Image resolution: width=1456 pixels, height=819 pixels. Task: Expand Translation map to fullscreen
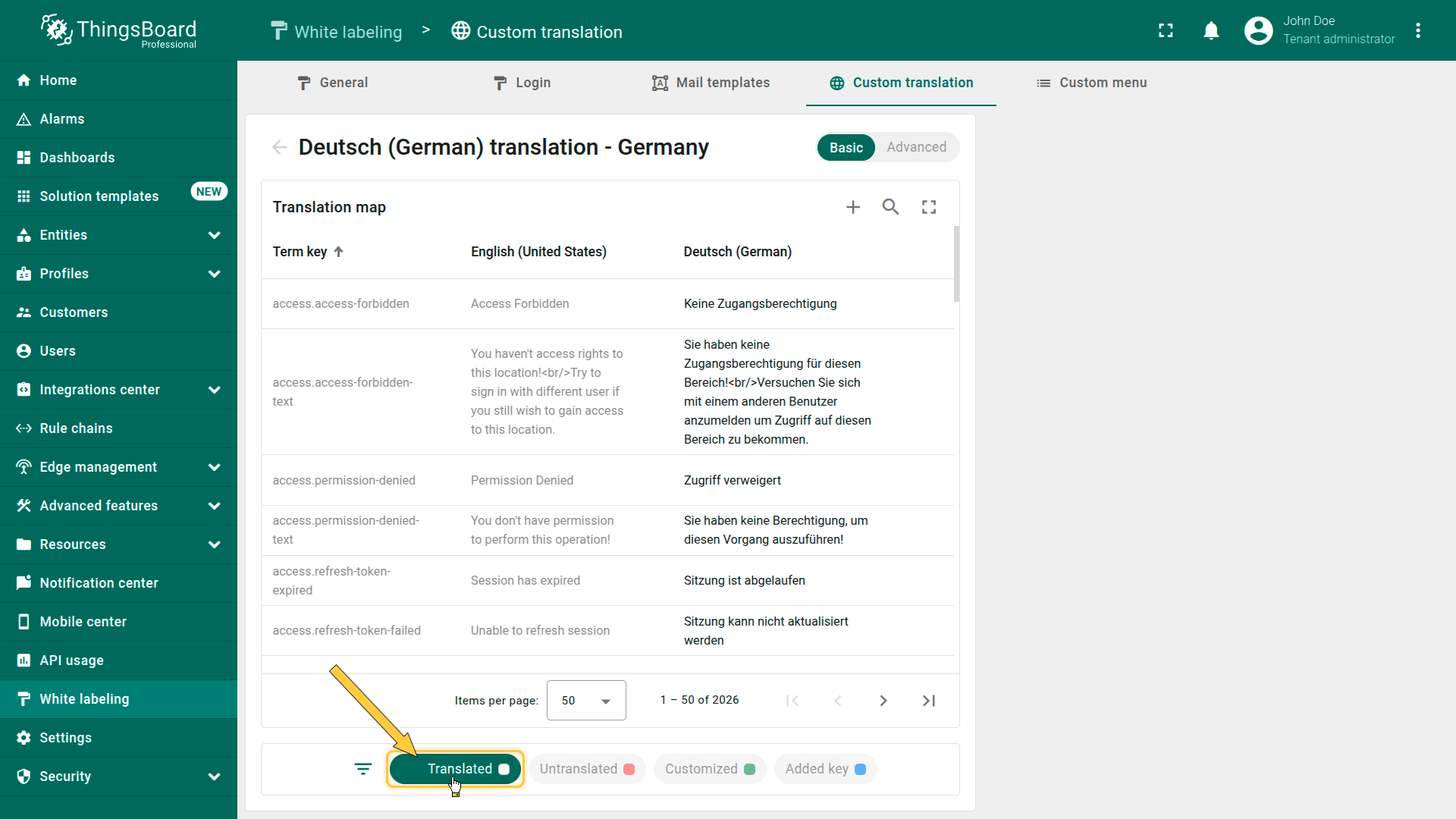929,207
